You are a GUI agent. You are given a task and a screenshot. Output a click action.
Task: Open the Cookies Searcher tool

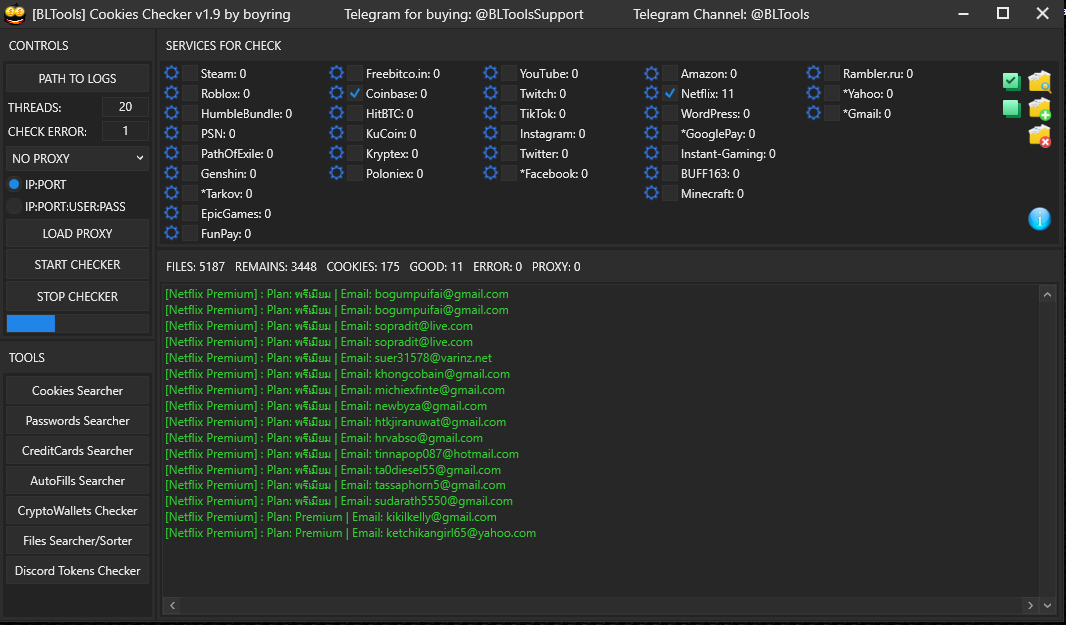tap(78, 390)
